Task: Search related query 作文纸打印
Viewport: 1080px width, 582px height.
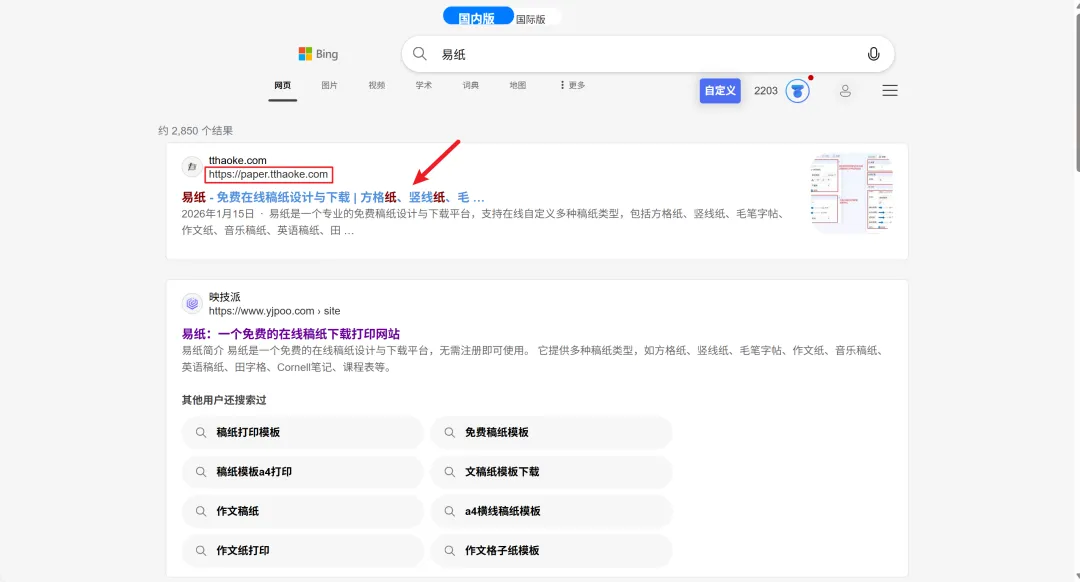Action: (302, 550)
